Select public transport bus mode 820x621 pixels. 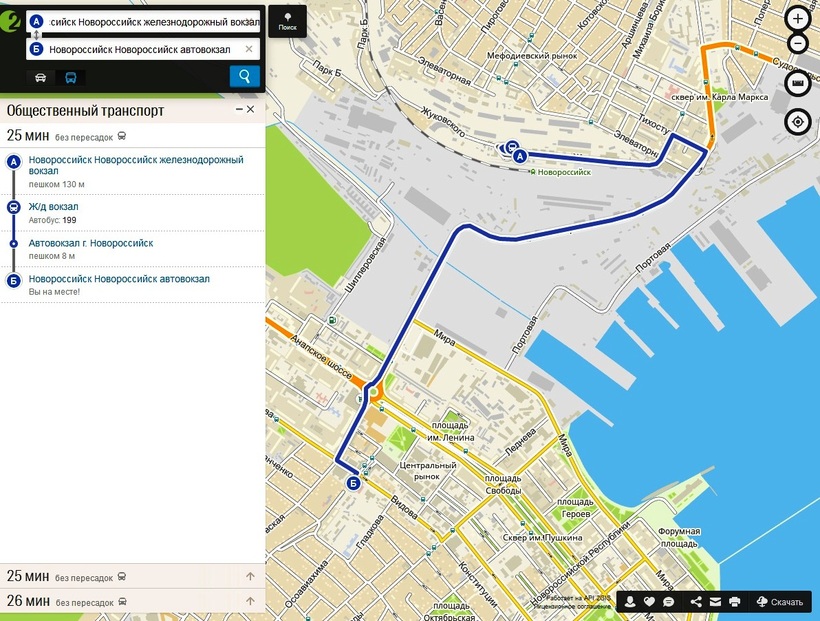71,77
